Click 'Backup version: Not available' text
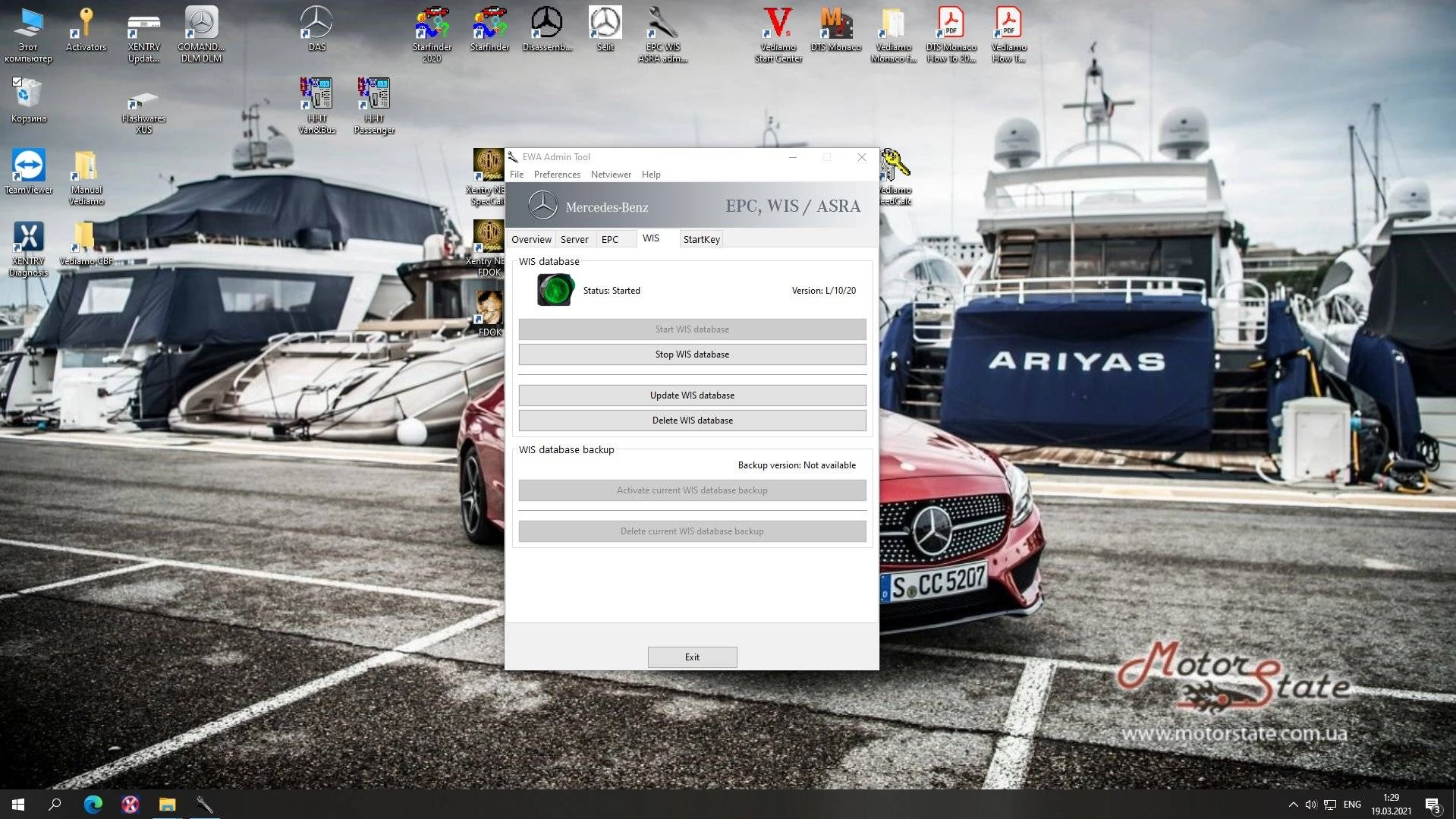 pos(797,465)
